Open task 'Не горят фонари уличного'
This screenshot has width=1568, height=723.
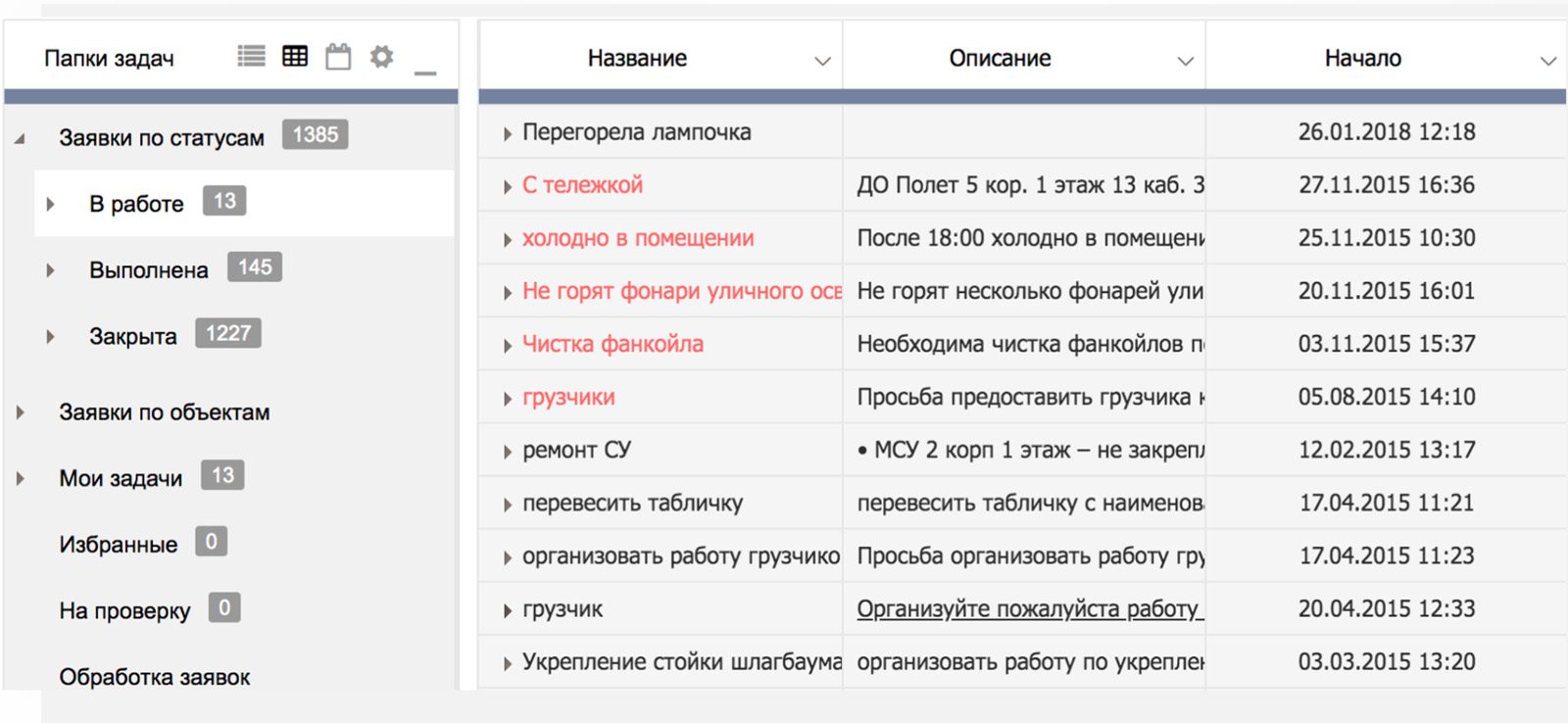click(x=681, y=291)
